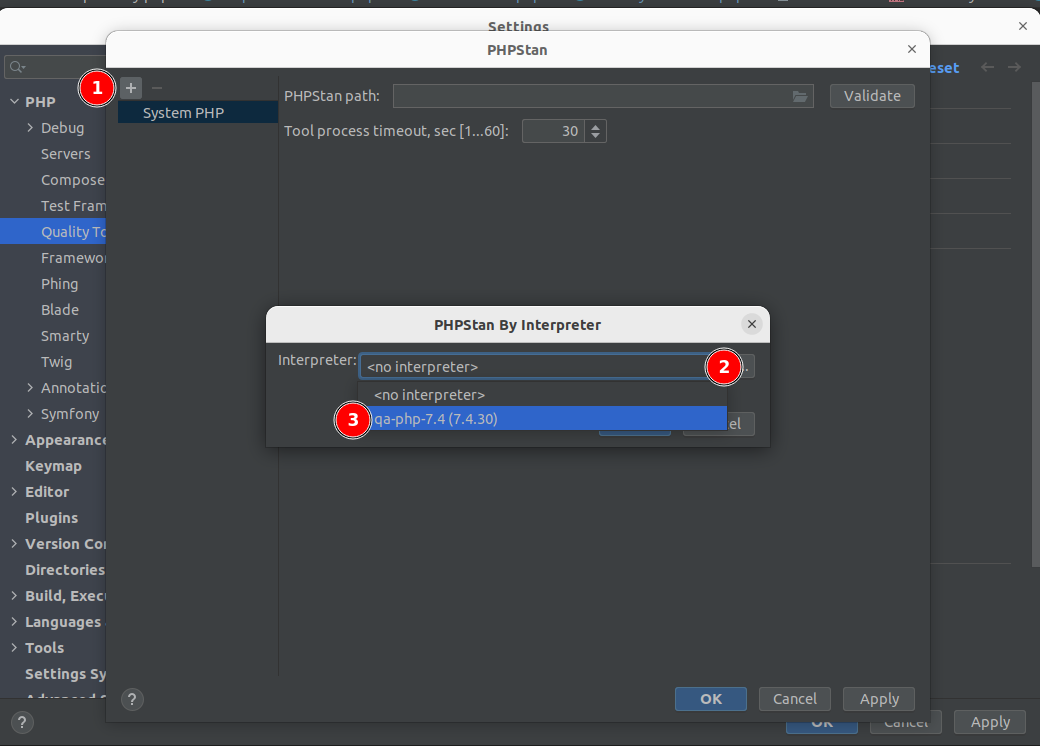Select the Symfony item in settings tree

pos(70,413)
